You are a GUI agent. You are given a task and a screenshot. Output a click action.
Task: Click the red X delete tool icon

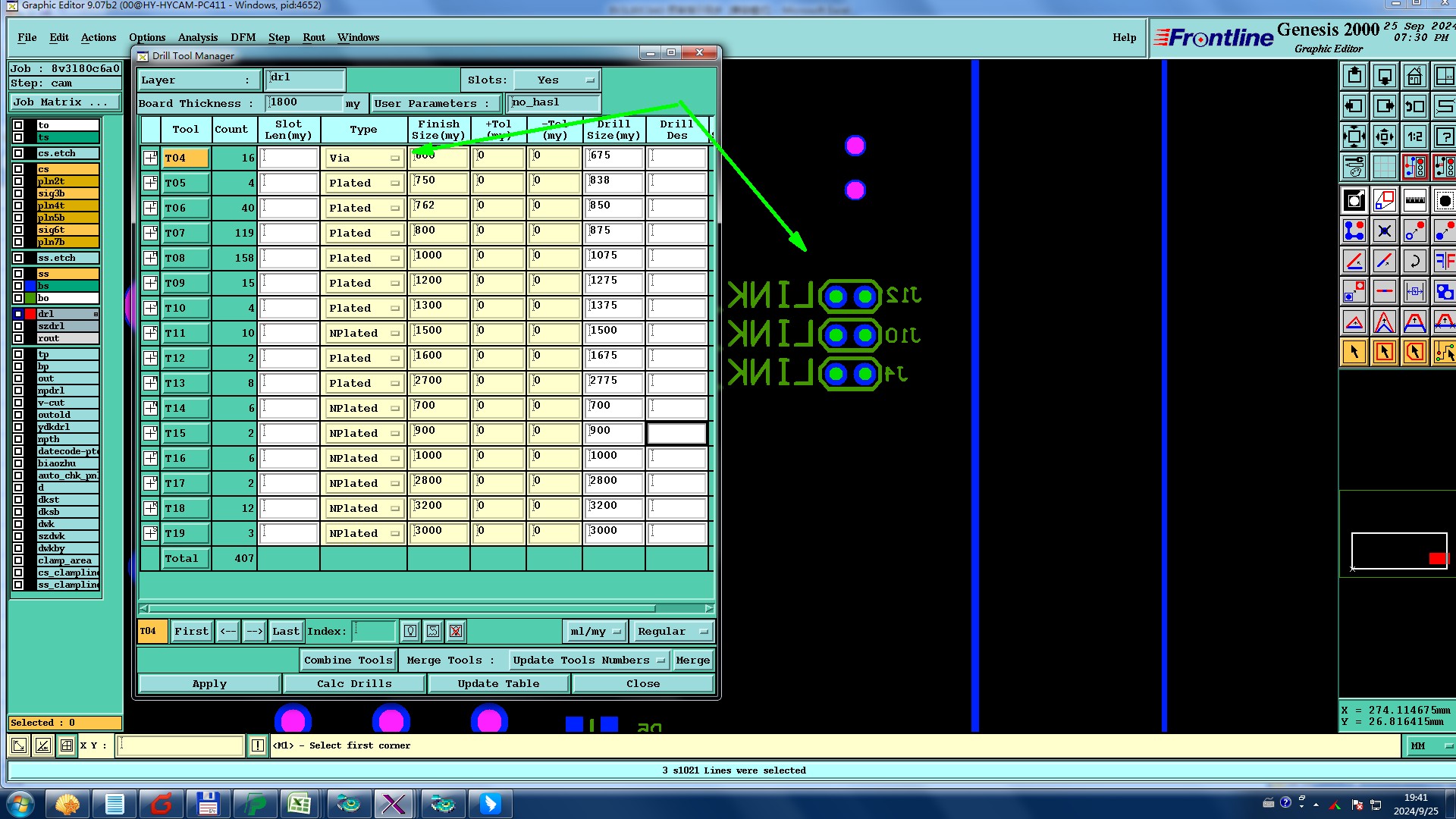pyautogui.click(x=456, y=631)
